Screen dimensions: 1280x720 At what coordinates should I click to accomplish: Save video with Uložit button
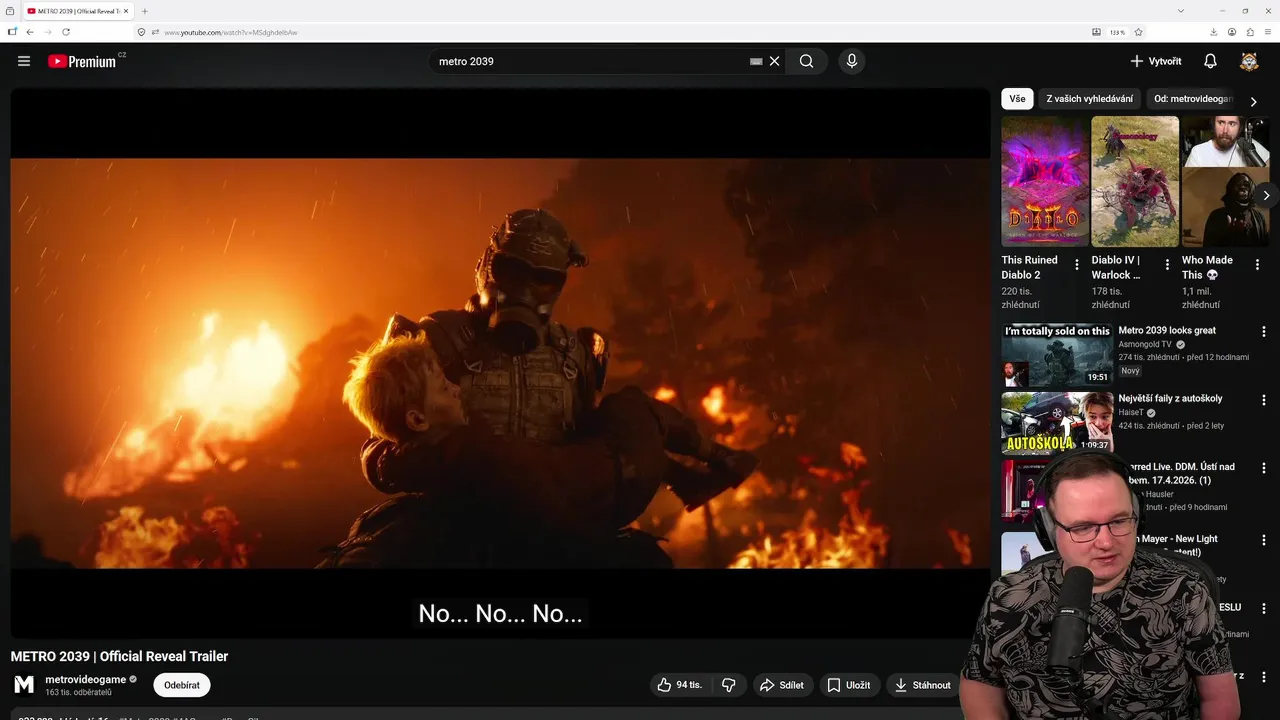[x=849, y=685]
